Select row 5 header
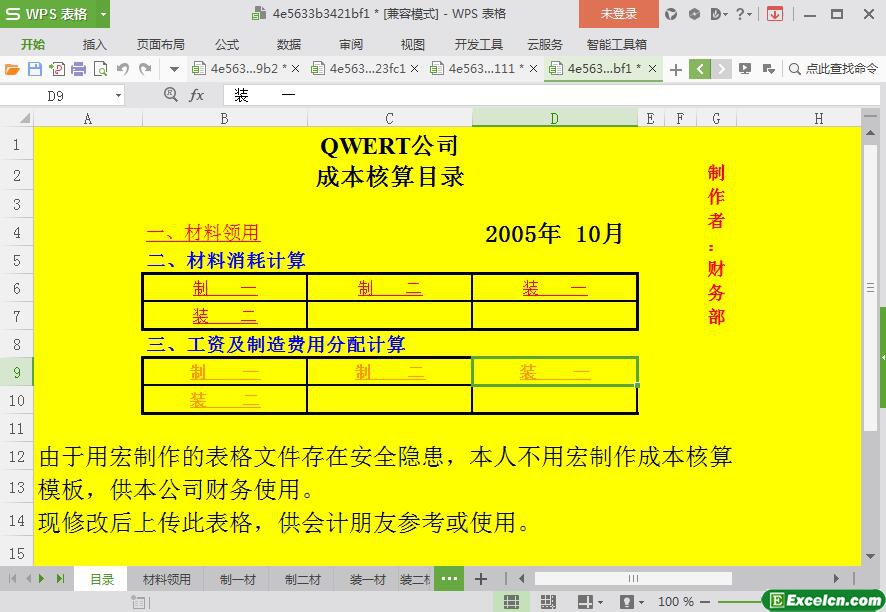 coord(16,261)
